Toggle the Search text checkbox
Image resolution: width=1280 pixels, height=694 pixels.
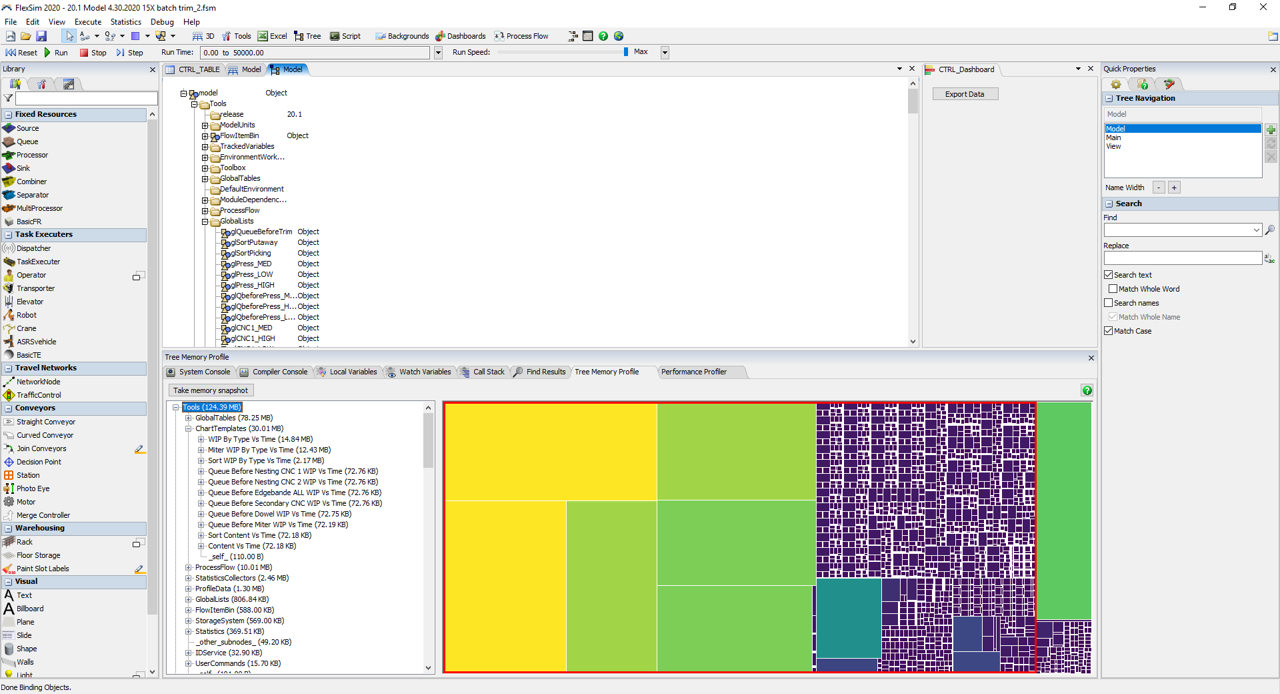(1109, 275)
